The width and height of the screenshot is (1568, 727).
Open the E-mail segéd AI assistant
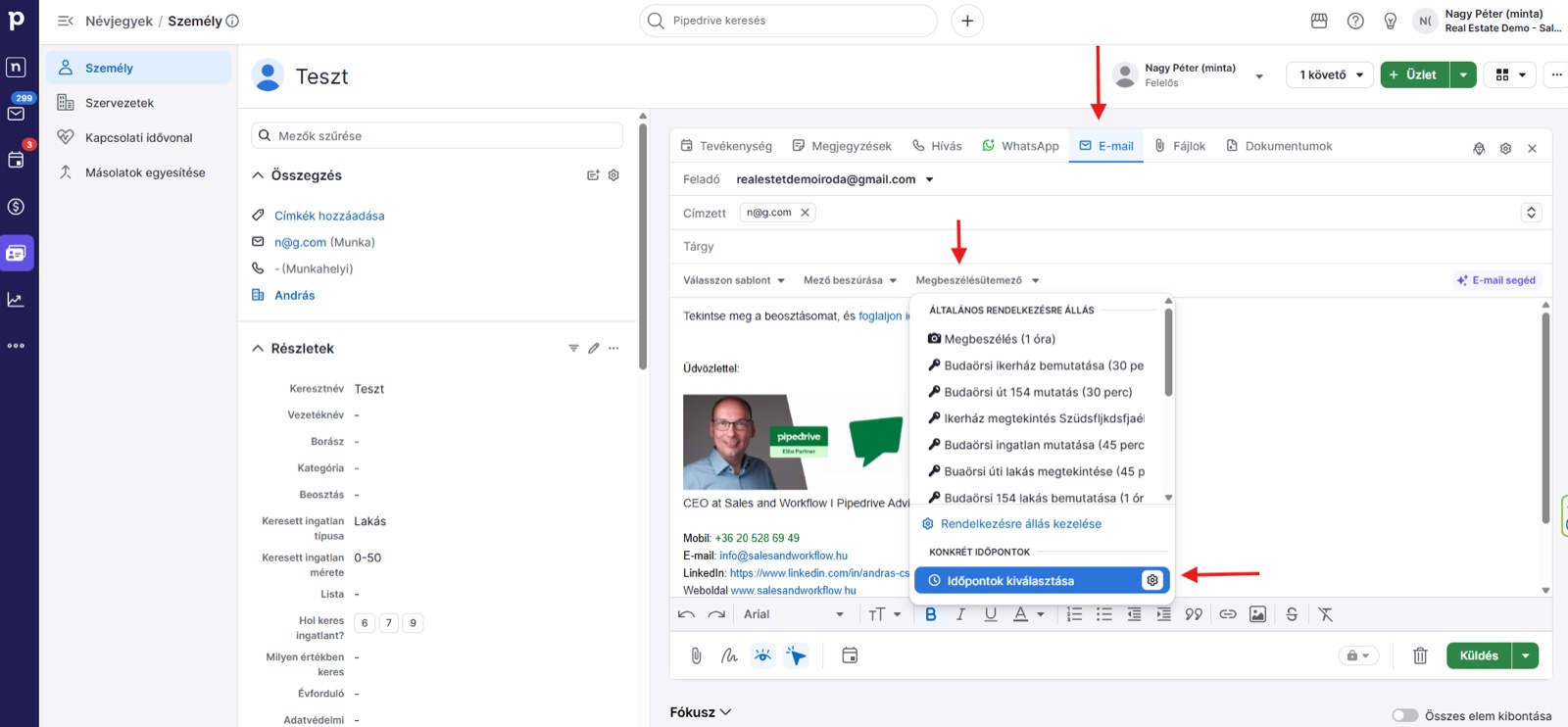point(1495,280)
